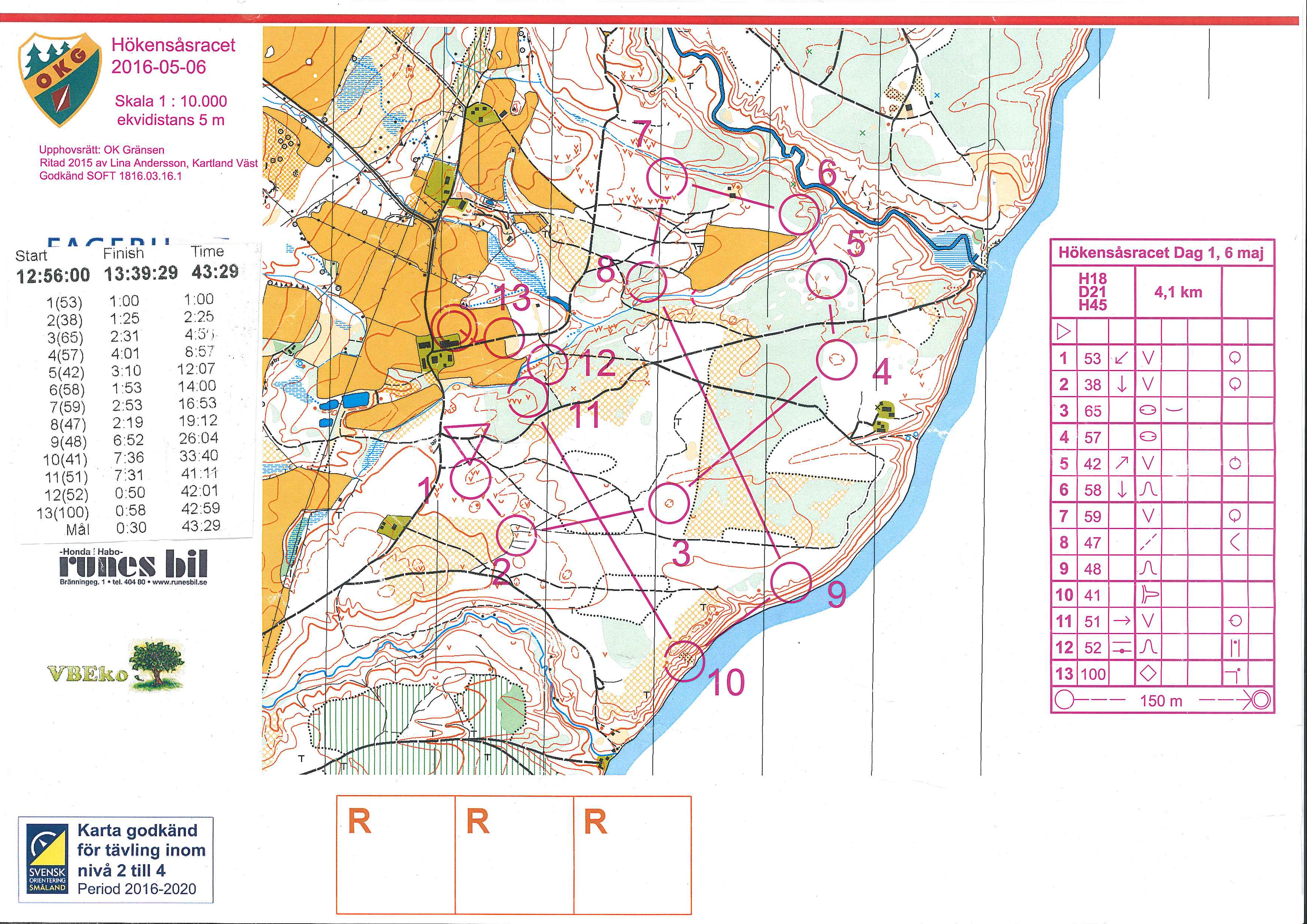Click the finish time '13:39:29'
This screenshot has height=924, width=1307.
[141, 273]
